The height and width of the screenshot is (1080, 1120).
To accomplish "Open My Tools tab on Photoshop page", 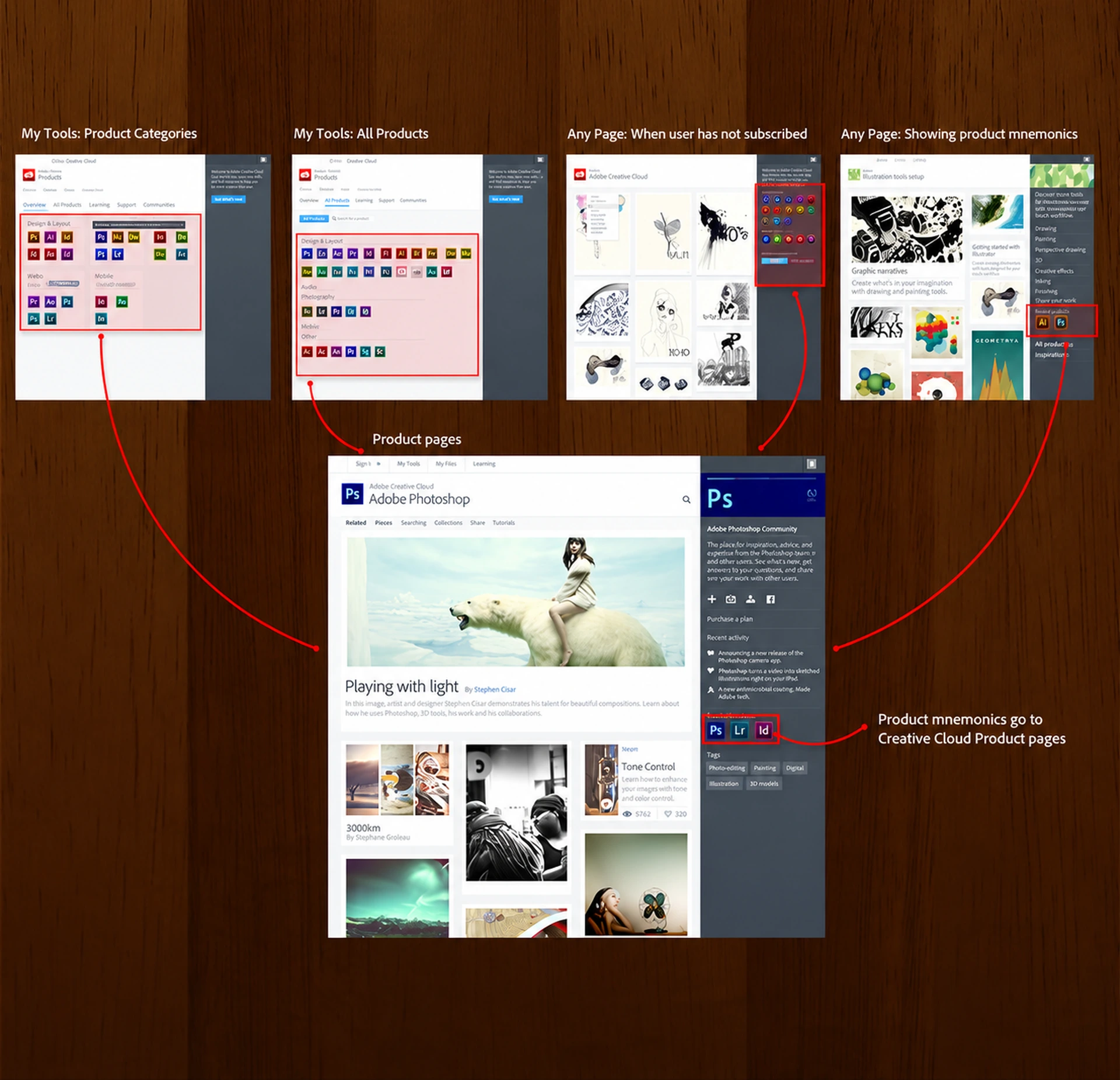I will point(408,464).
